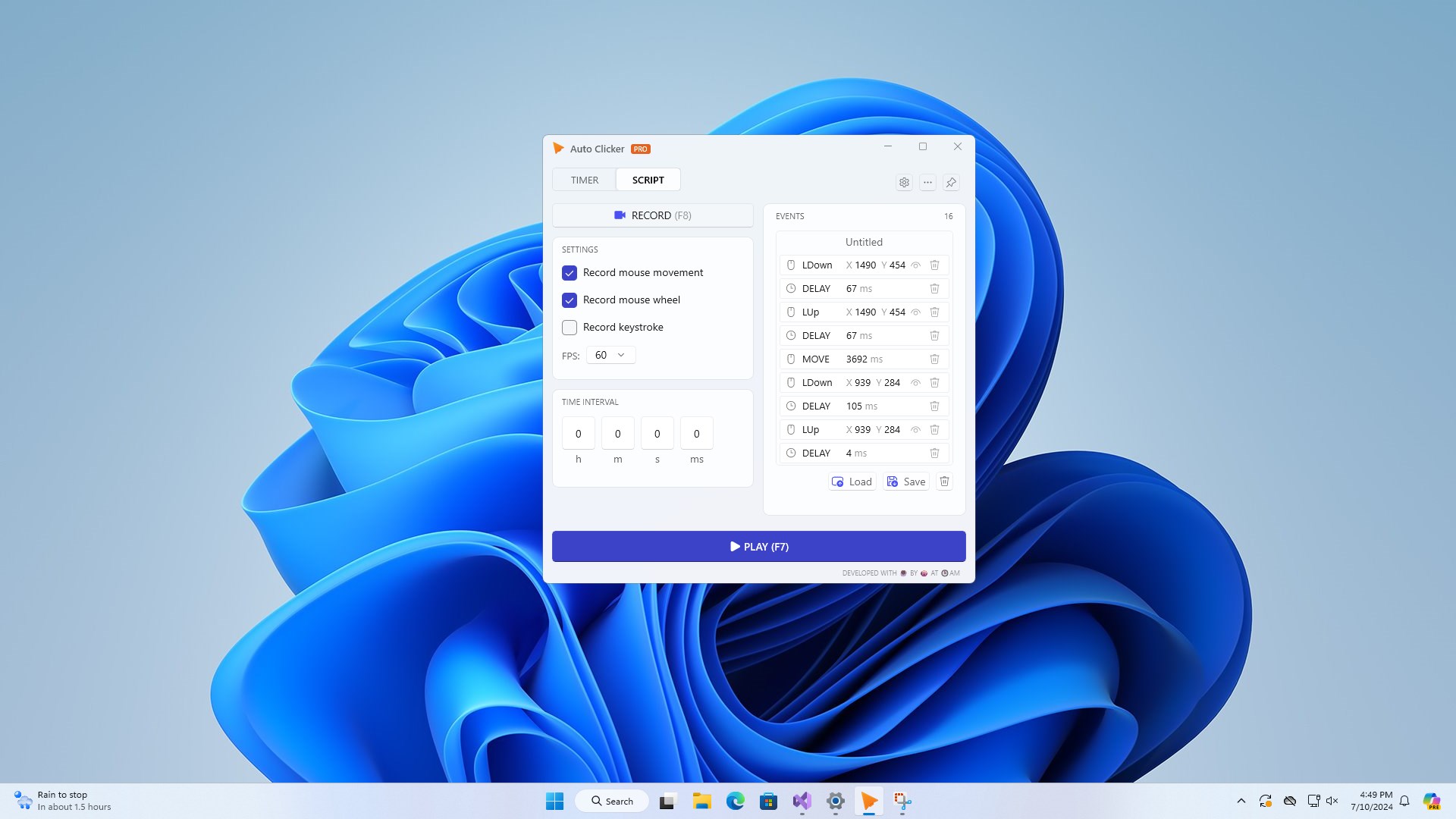Switch to the TIMER tab
The image size is (1456, 819).
pos(584,180)
